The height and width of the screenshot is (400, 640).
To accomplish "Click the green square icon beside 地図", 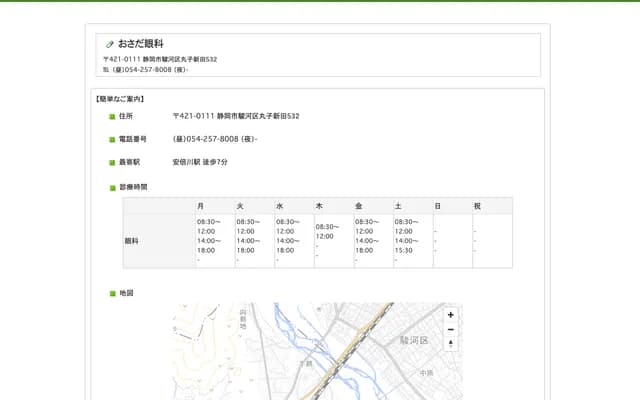I will pyautogui.click(x=112, y=294).
